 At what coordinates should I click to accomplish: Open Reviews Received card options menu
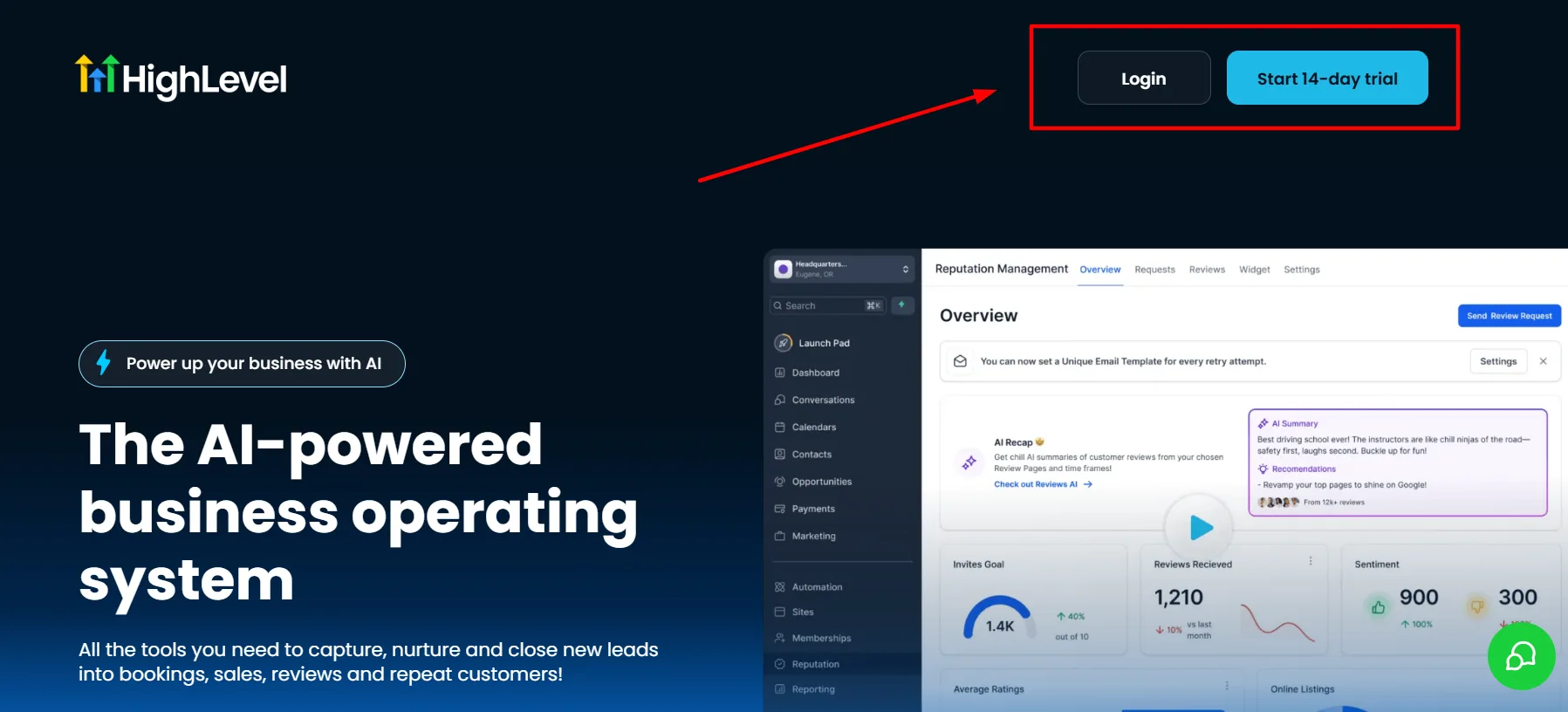pyautogui.click(x=1311, y=561)
